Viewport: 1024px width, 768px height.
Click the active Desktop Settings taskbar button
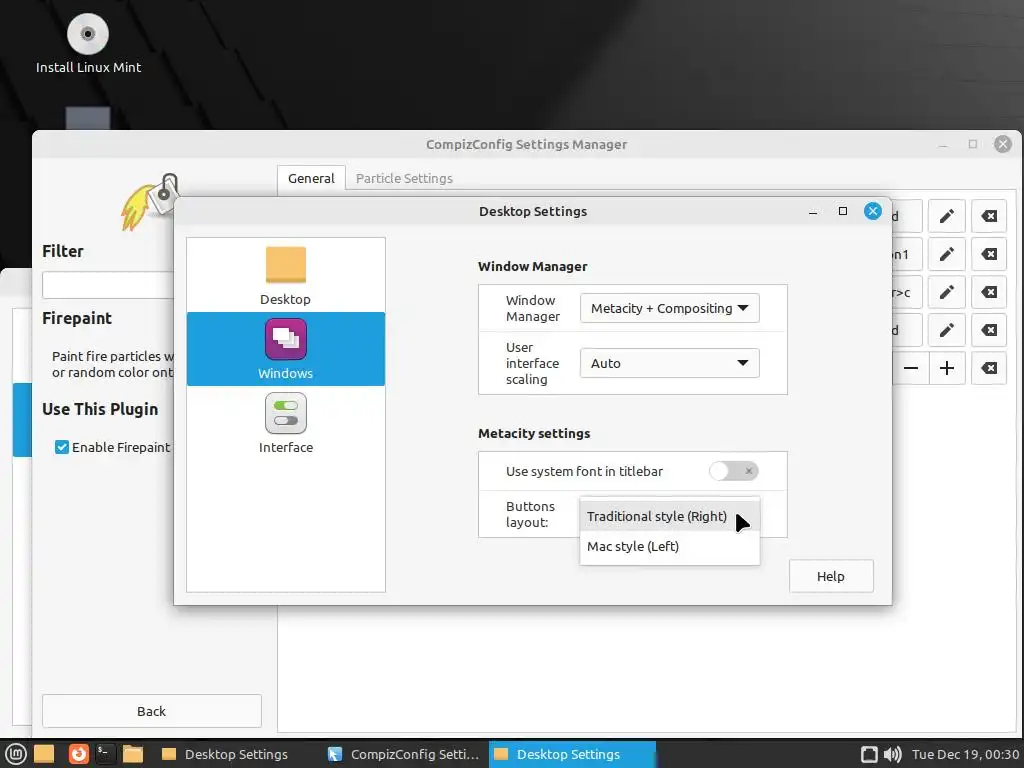(x=572, y=754)
